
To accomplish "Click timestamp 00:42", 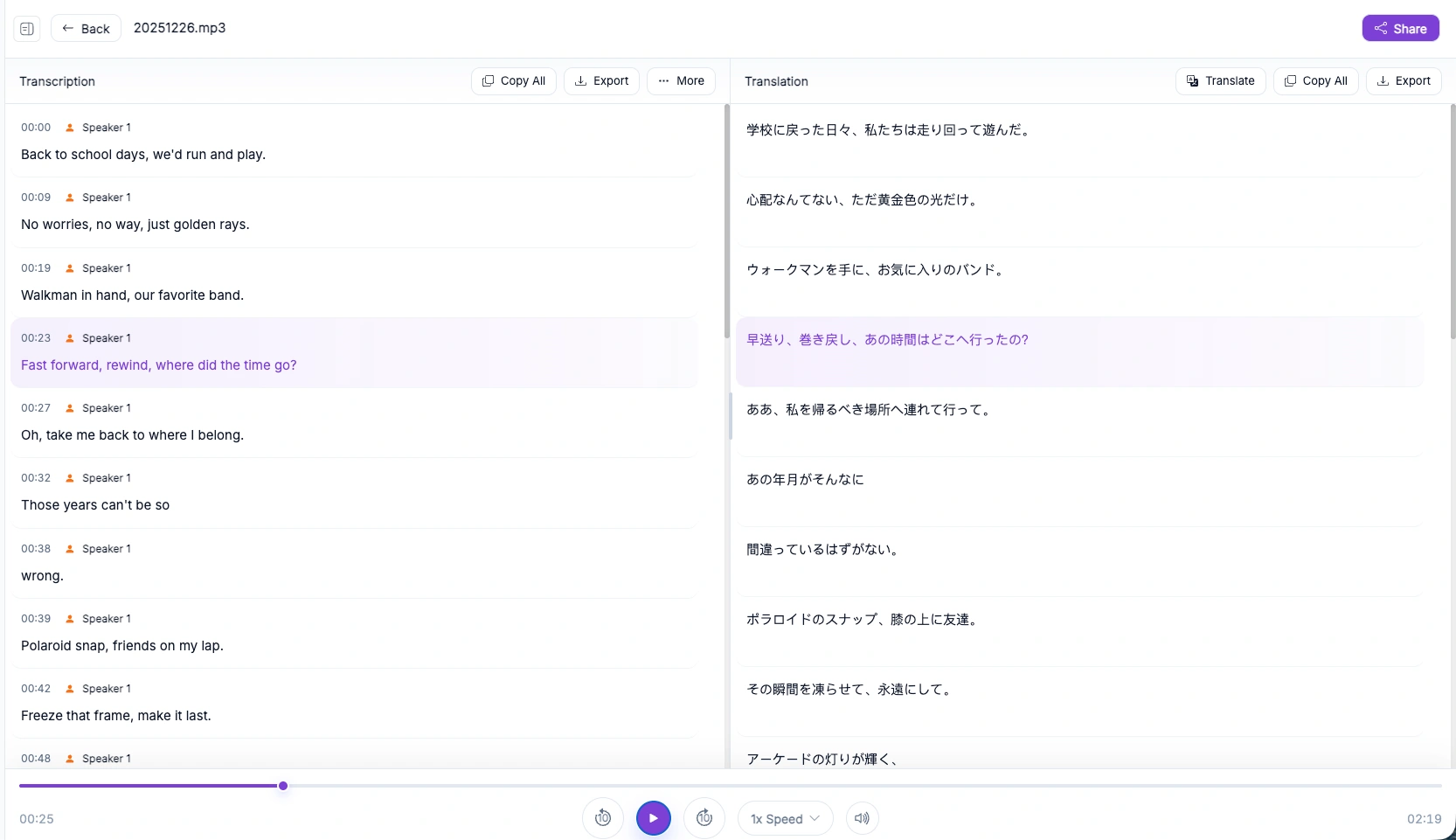I will pyautogui.click(x=36, y=689).
